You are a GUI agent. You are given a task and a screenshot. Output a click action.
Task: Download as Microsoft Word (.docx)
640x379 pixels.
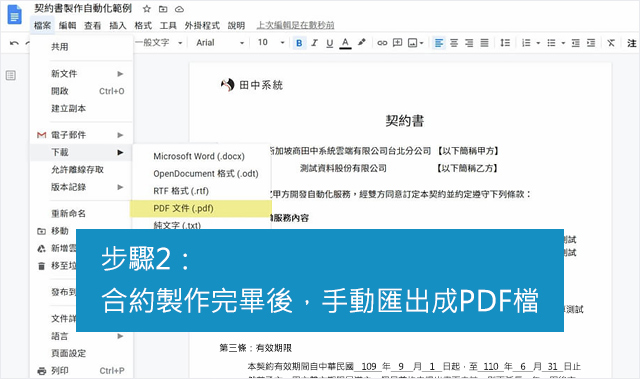click(x=201, y=156)
